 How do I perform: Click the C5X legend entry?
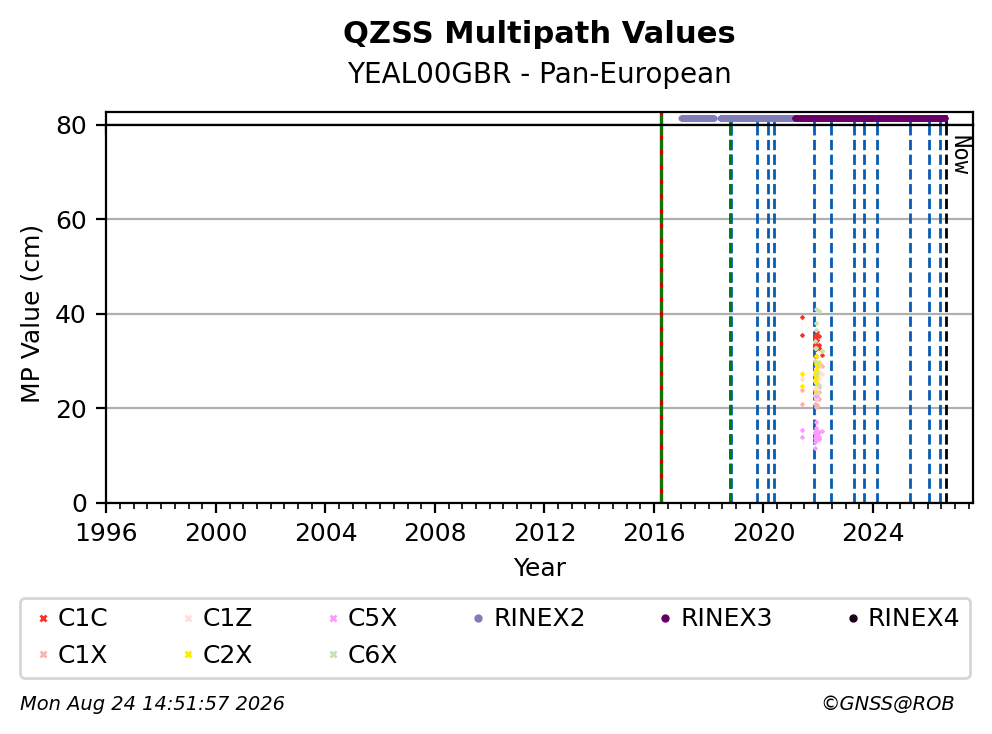point(363,618)
